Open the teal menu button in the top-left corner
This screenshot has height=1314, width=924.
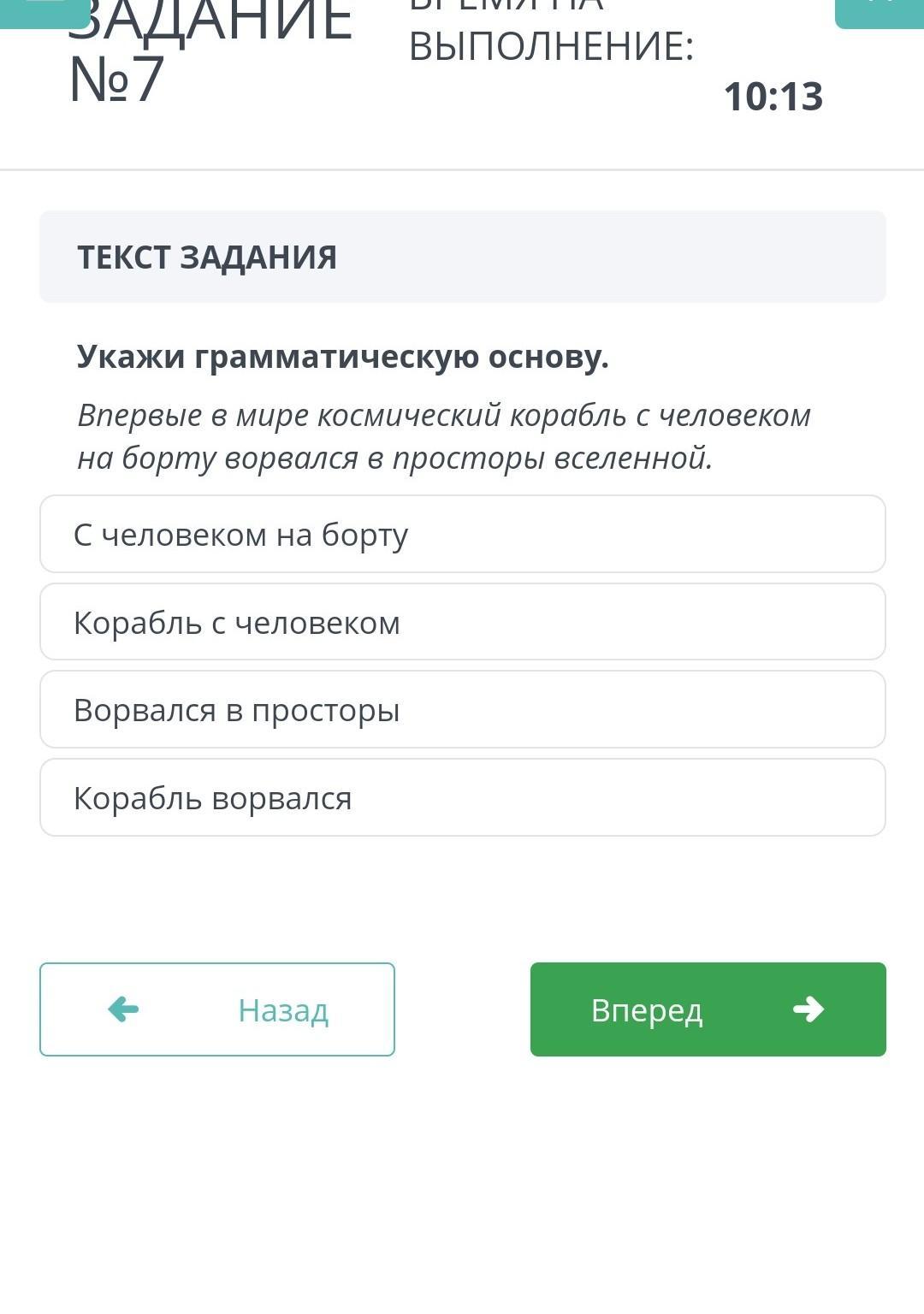[43, 12]
